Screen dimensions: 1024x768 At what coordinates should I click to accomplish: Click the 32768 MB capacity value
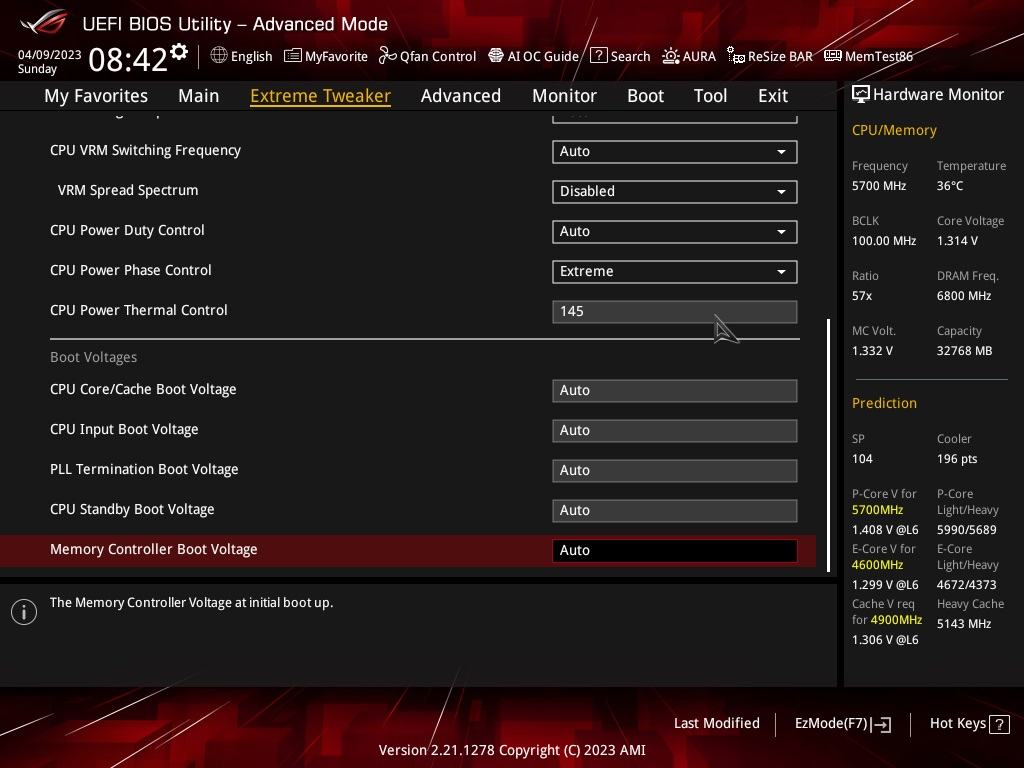coord(964,351)
